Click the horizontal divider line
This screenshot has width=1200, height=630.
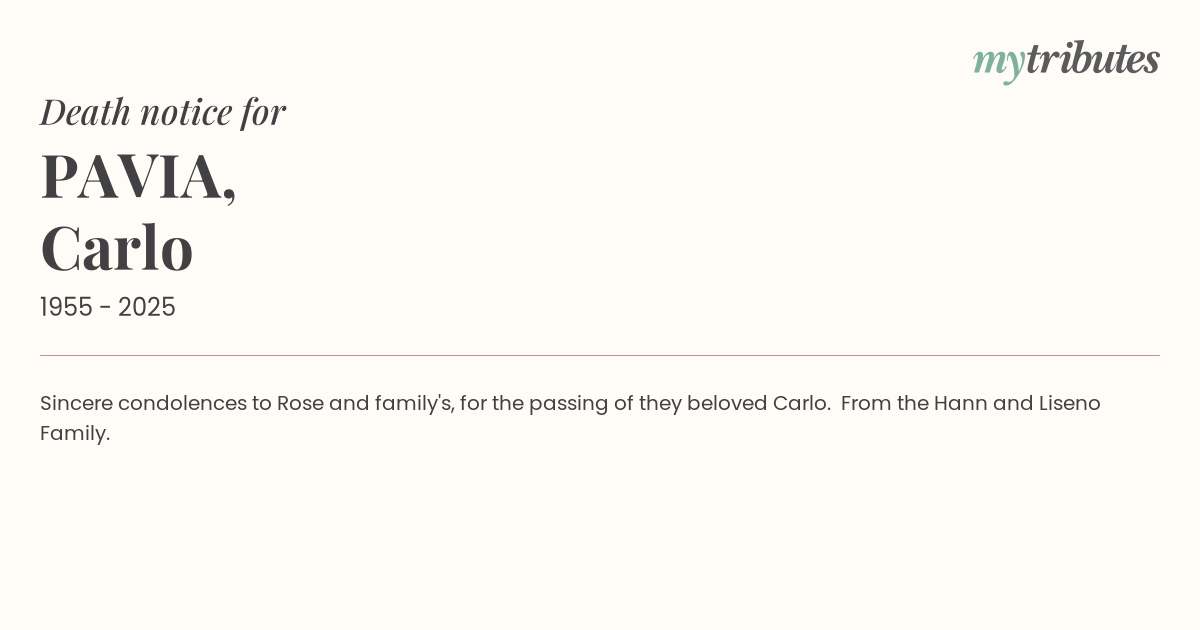click(x=600, y=355)
